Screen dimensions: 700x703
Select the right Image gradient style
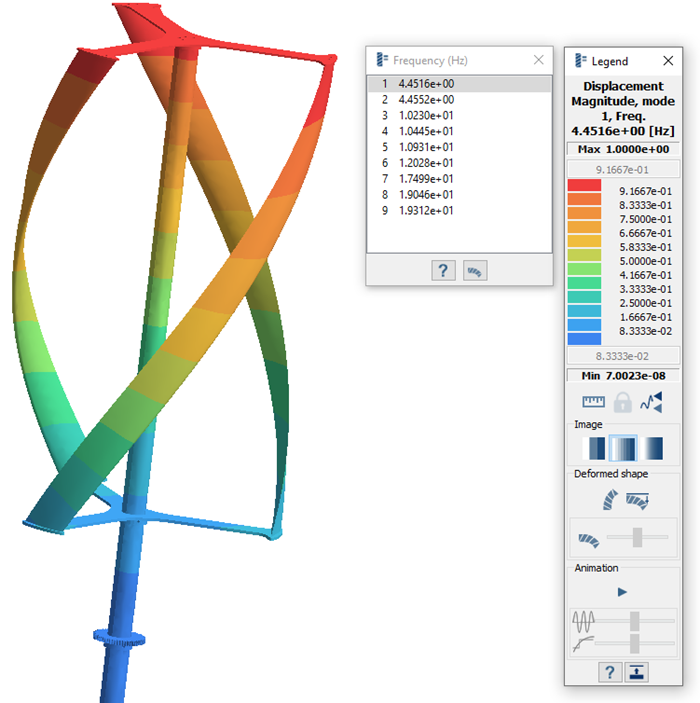(651, 448)
